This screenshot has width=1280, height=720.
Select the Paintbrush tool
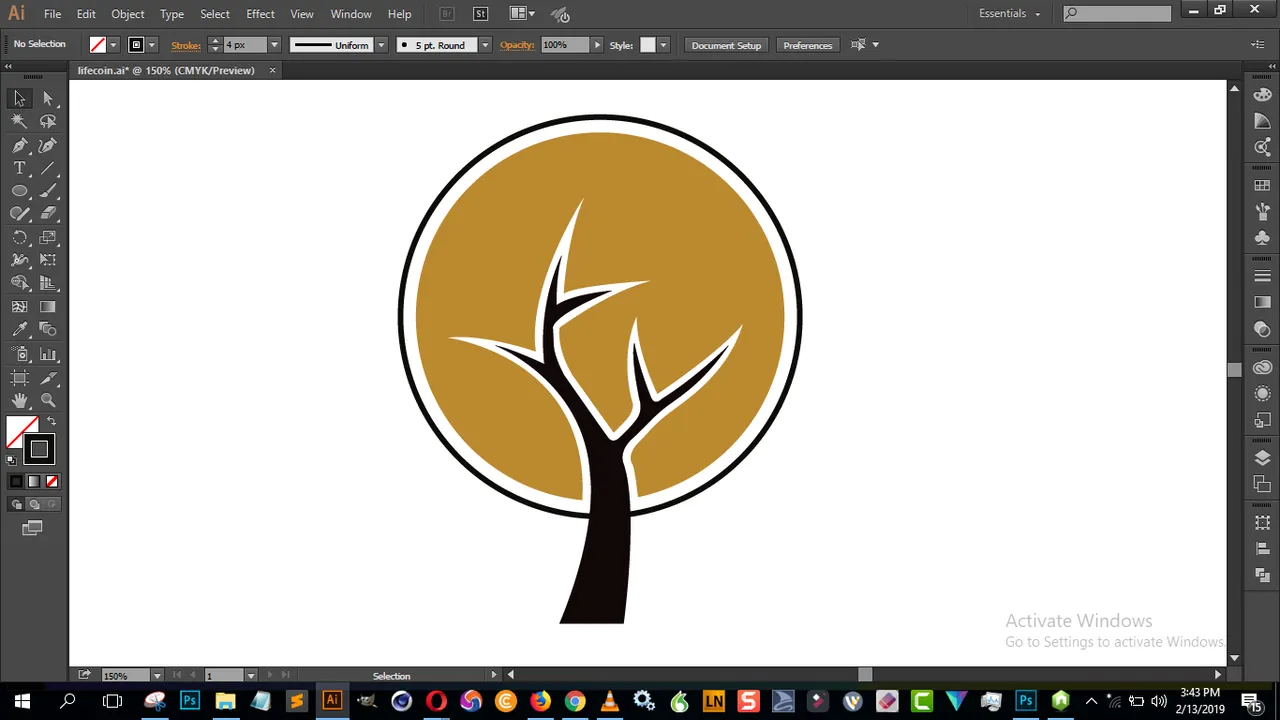click(x=48, y=191)
